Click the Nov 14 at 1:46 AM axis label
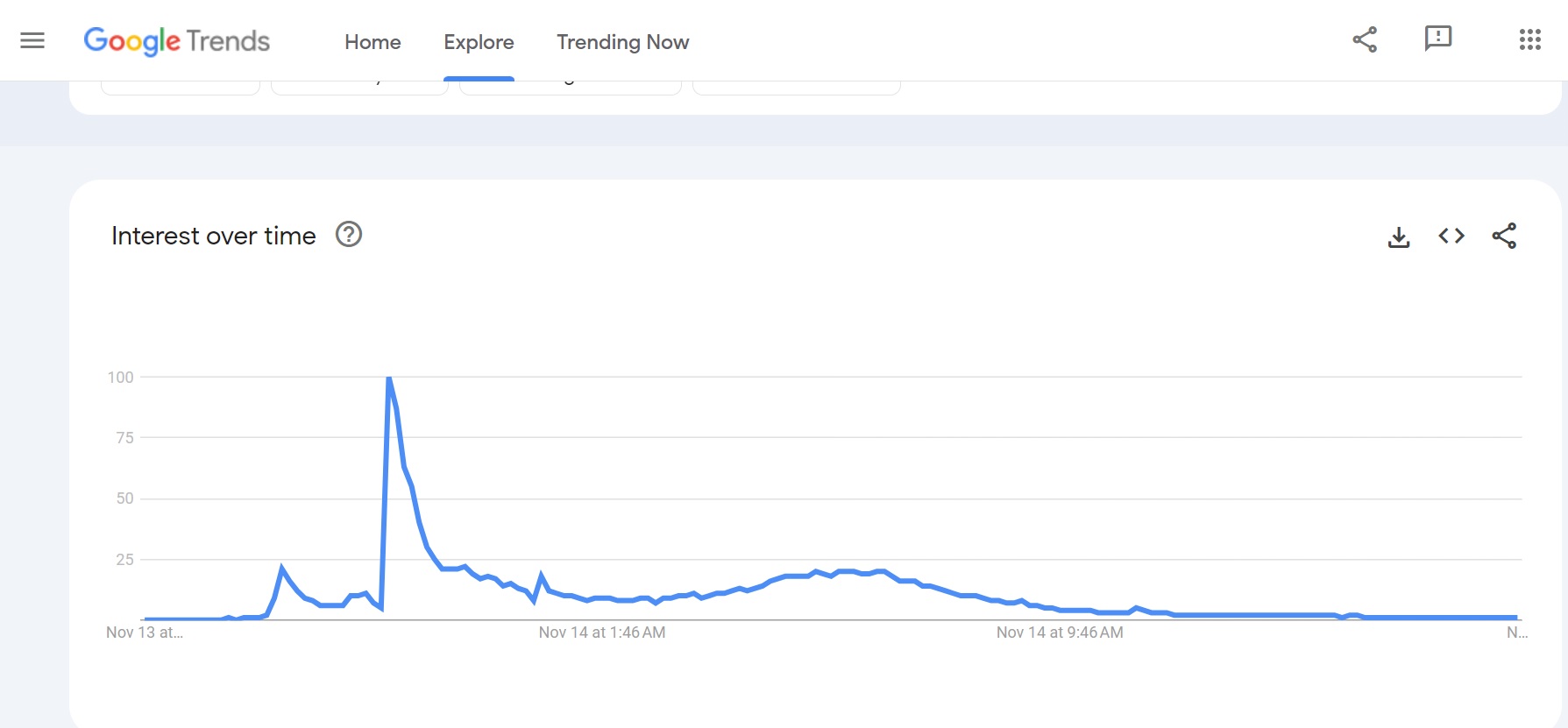The height and width of the screenshot is (728, 1568). [602, 633]
